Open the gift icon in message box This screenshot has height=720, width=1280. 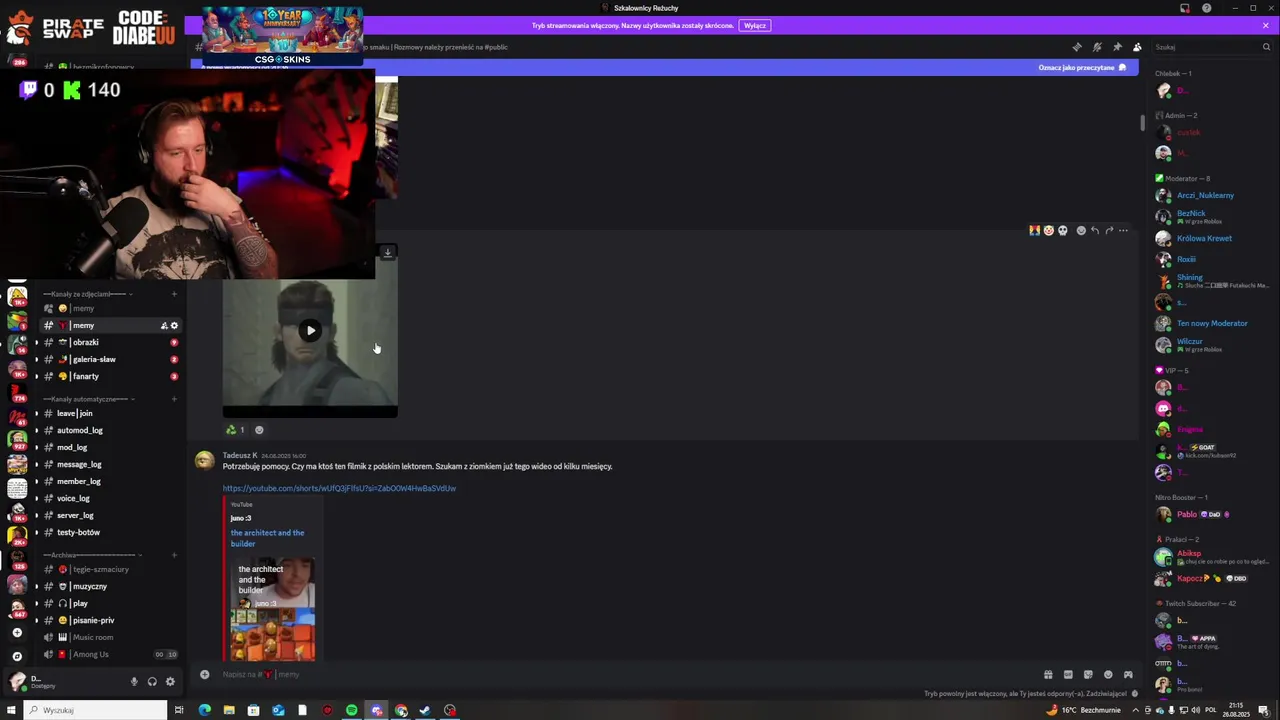1048,675
